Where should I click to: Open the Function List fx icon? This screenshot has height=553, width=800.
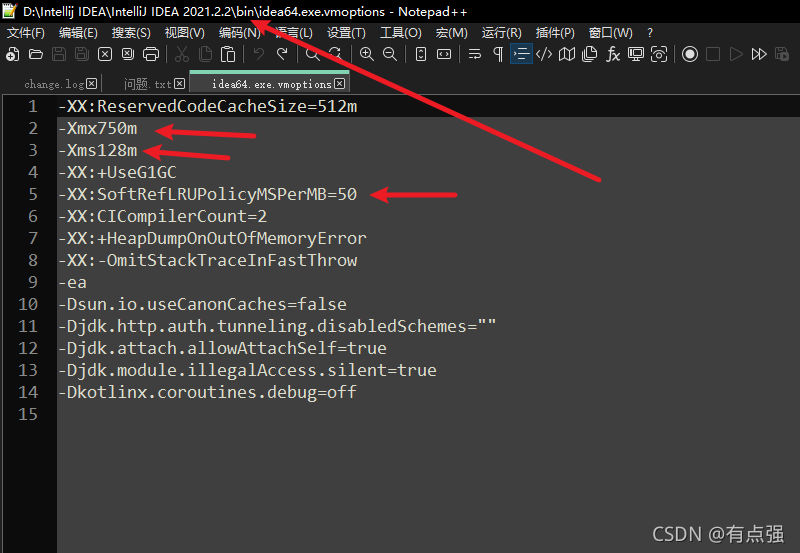click(x=613, y=54)
